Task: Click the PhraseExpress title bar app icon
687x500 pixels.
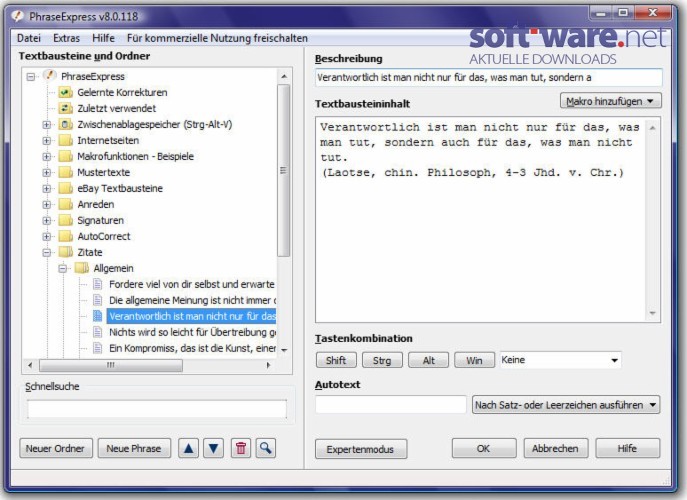Action: (x=18, y=16)
